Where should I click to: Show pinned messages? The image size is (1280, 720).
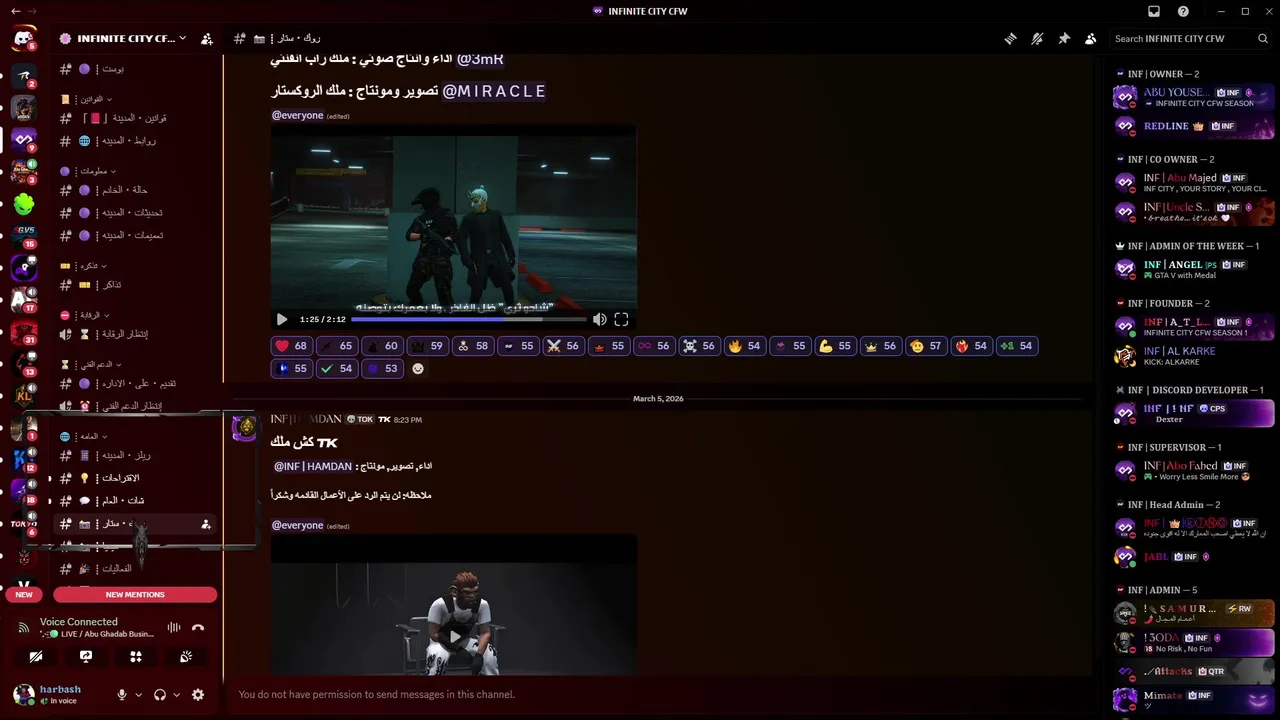[x=1064, y=39]
